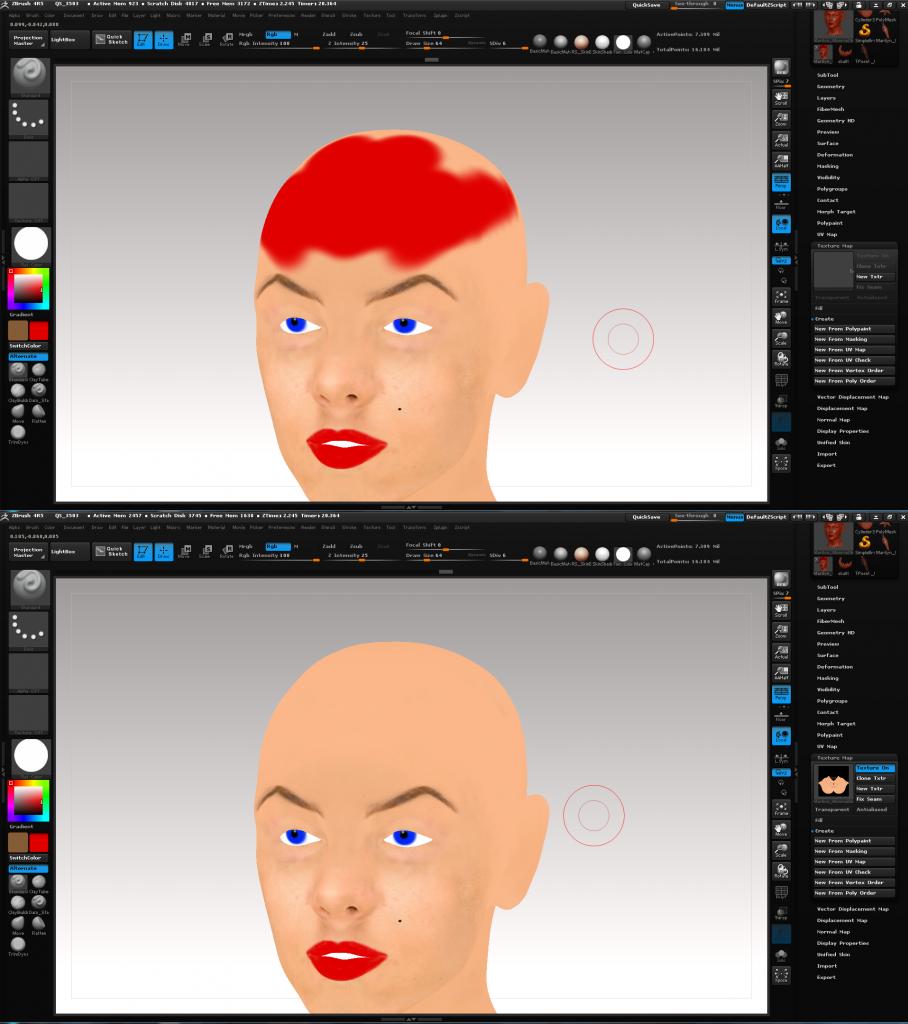The image size is (908, 1024).
Task: Open the Tool menu
Action: [x=388, y=18]
